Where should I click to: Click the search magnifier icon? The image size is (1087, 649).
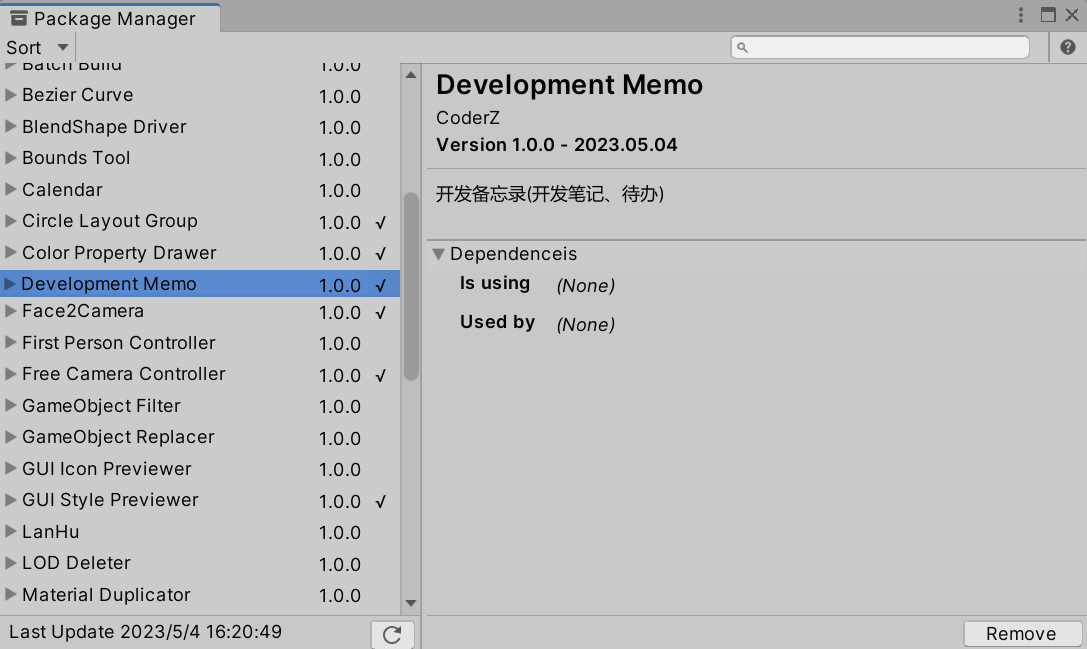pyautogui.click(x=742, y=47)
